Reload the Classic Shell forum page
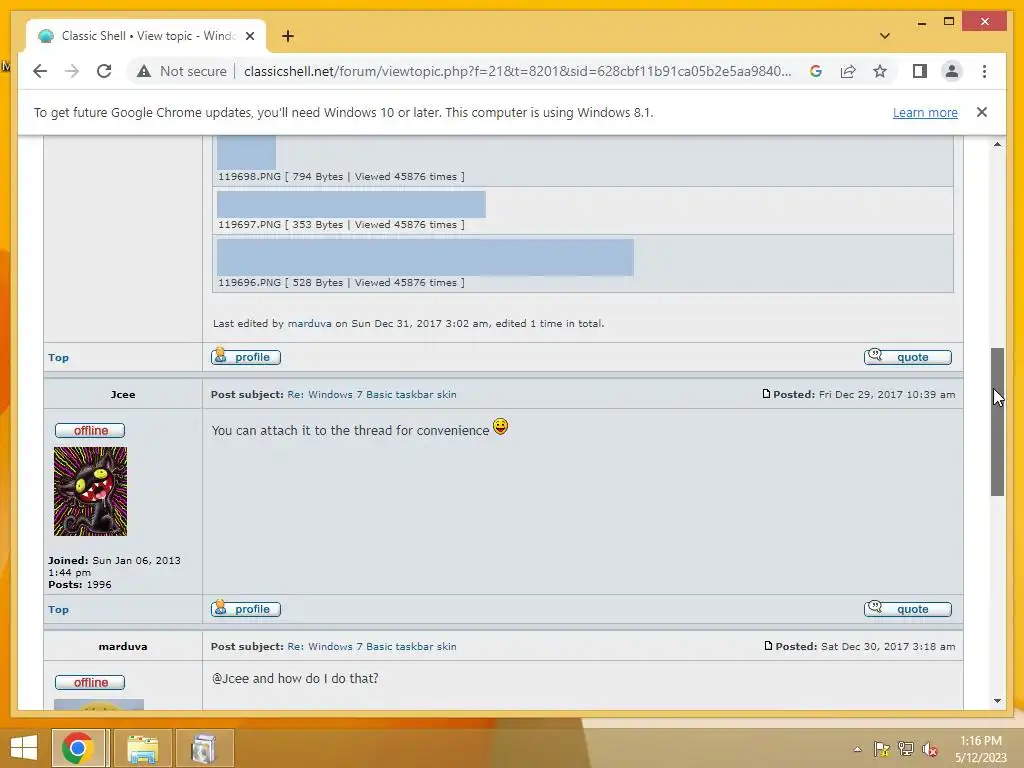 pos(104,71)
